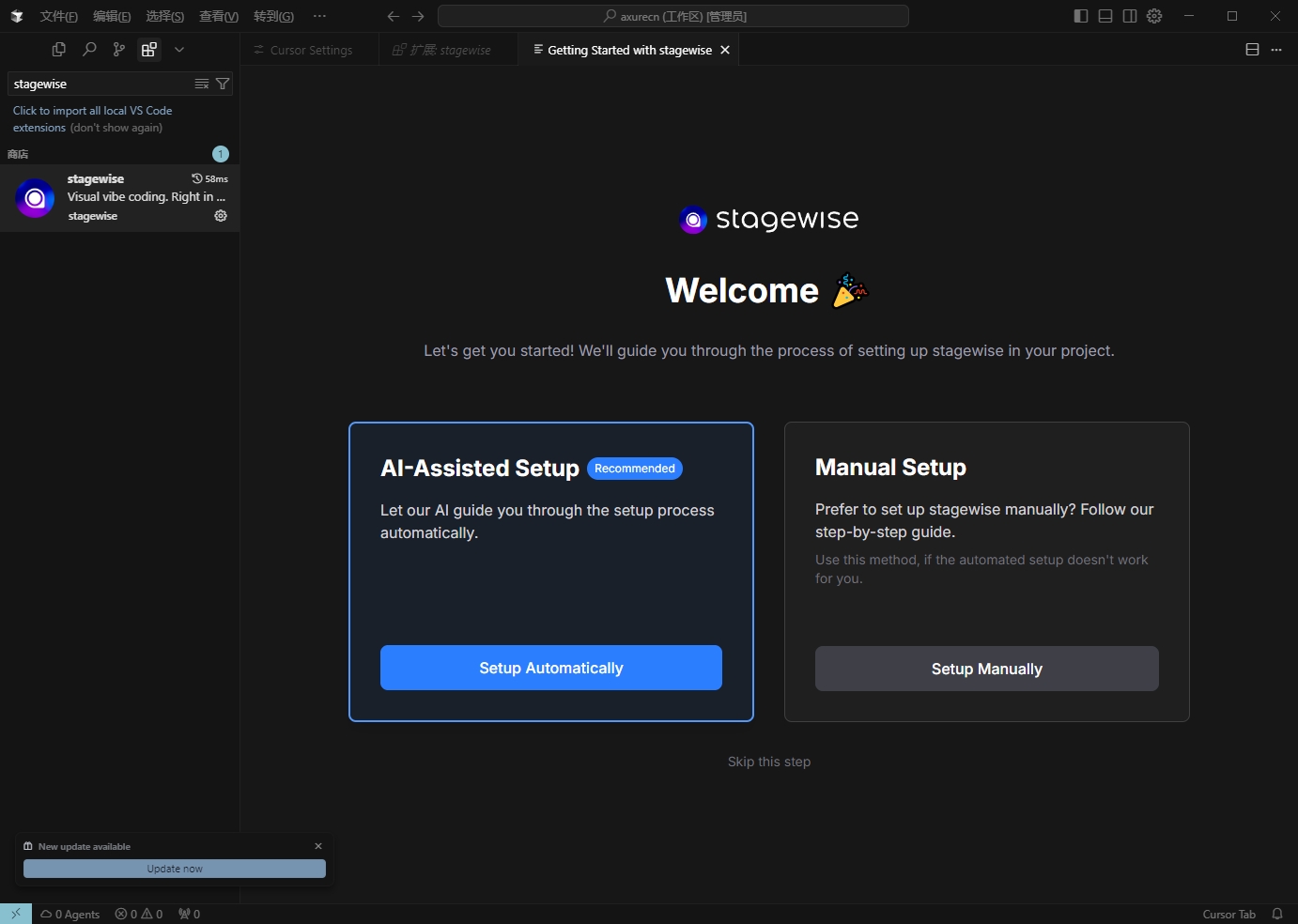Open the 查看(V) menu
Viewport: 1298px width, 924px height.
click(x=219, y=16)
